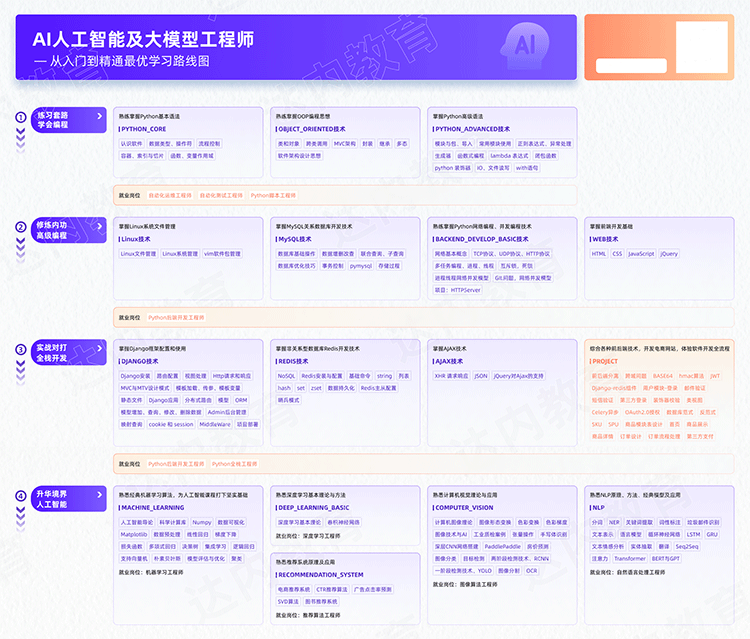
Task: Select the jQuery tag under WEB技术
Action: pos(669,253)
